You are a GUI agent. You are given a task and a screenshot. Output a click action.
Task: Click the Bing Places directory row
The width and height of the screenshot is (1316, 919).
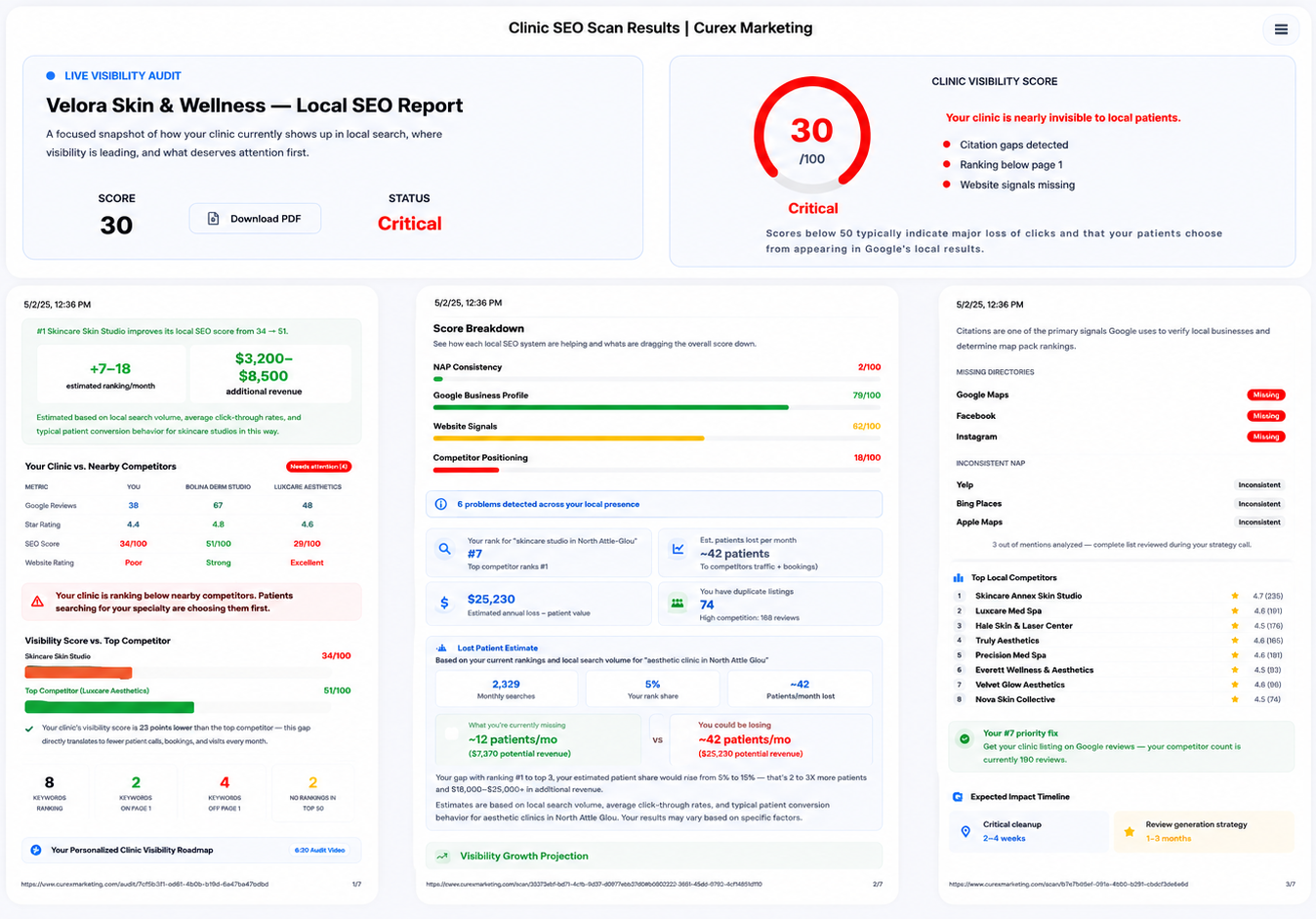click(x=1121, y=504)
